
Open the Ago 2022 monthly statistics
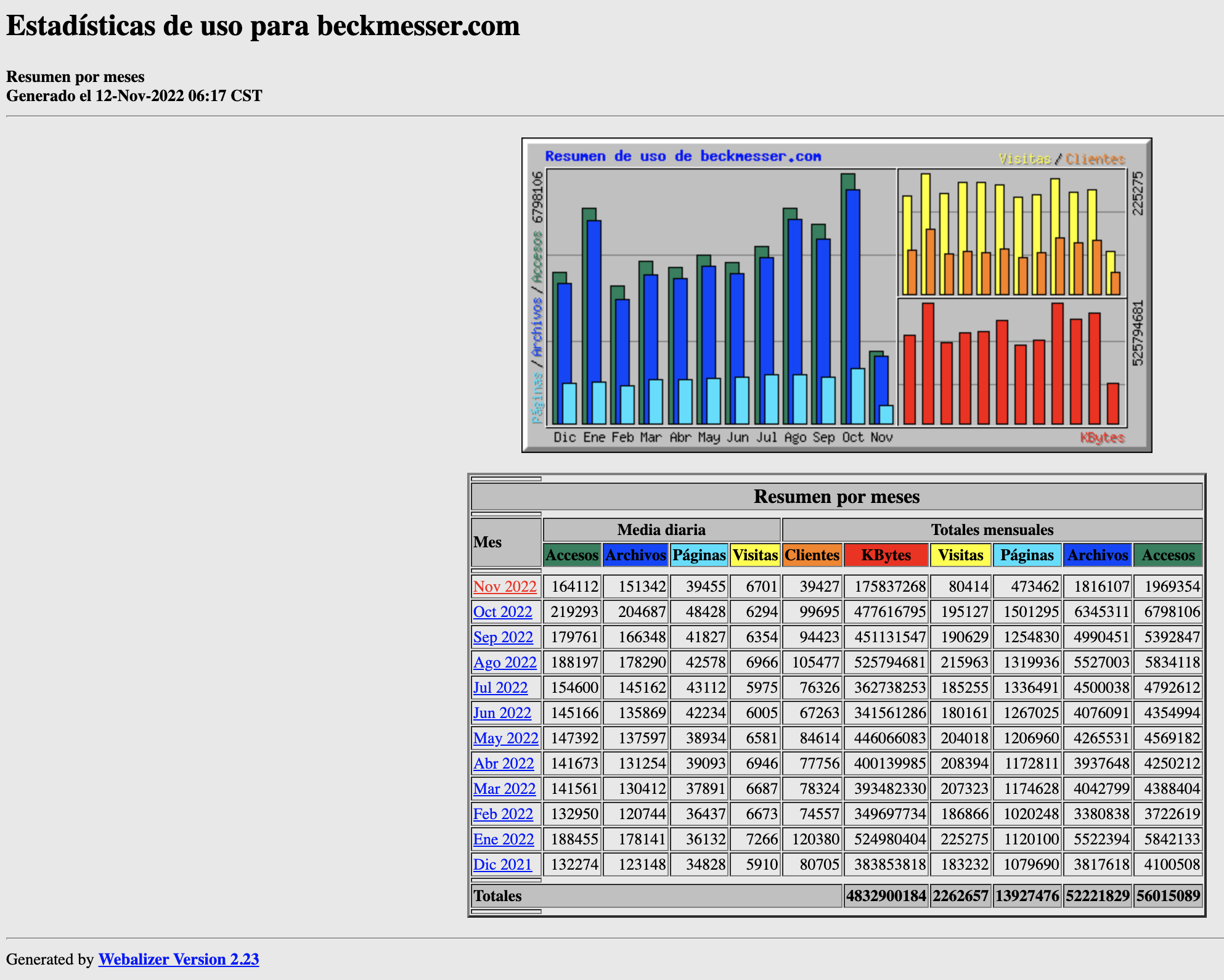(x=505, y=662)
